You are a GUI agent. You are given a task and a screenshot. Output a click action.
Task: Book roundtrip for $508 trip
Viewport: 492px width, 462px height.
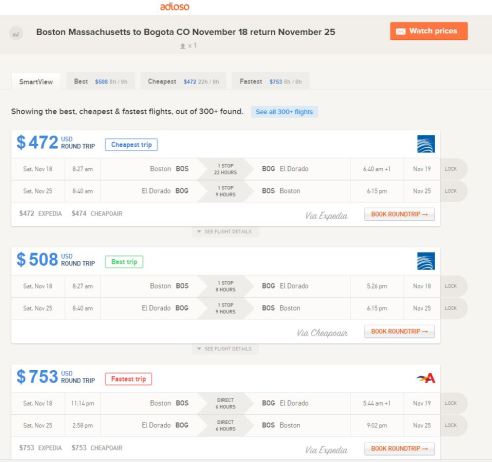click(399, 331)
